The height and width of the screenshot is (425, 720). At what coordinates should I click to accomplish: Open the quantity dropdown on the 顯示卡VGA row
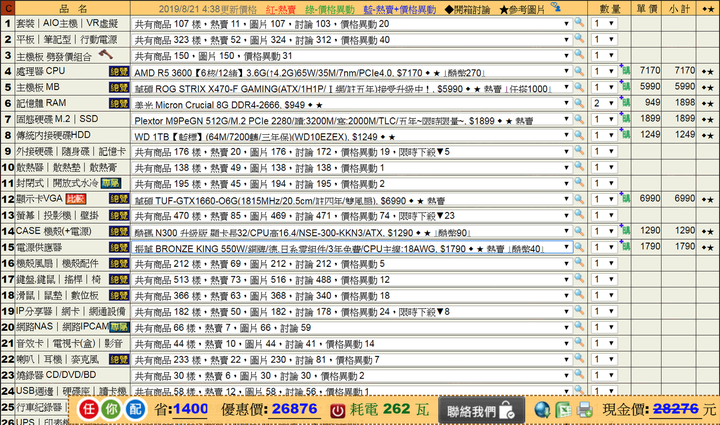click(x=604, y=199)
